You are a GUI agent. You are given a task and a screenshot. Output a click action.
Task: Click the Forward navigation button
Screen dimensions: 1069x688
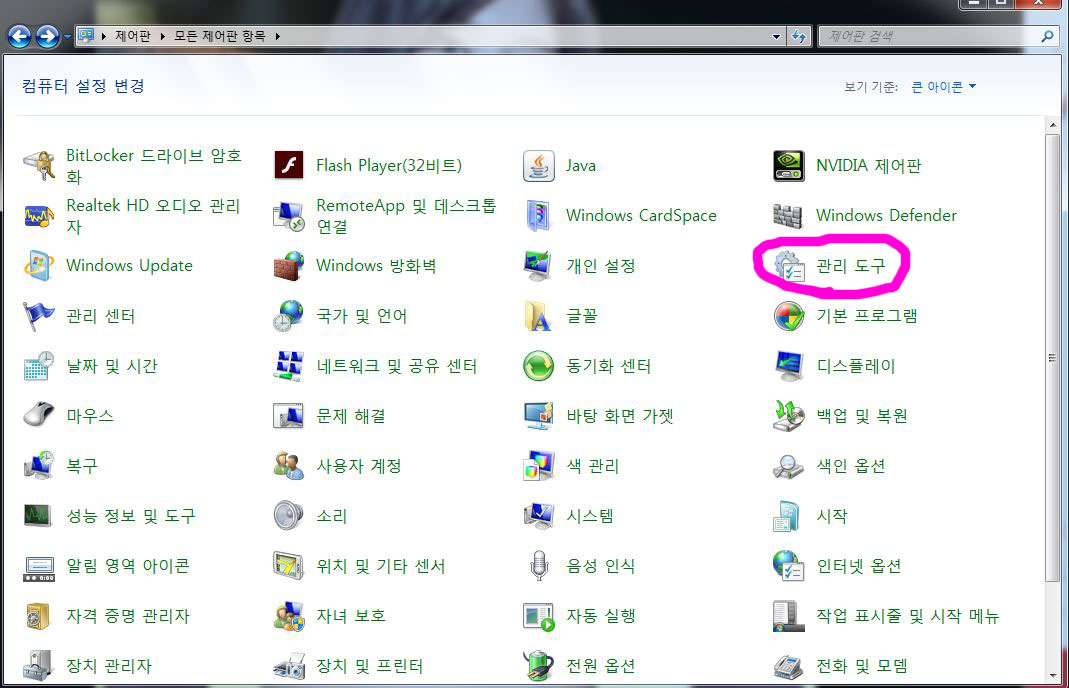(47, 36)
